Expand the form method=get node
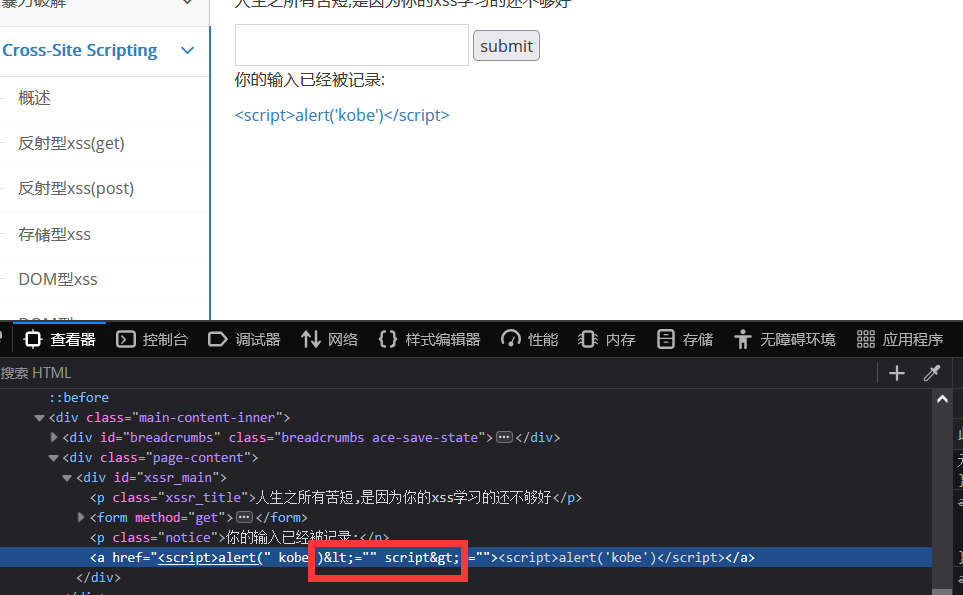963x595 pixels. pos(81,518)
